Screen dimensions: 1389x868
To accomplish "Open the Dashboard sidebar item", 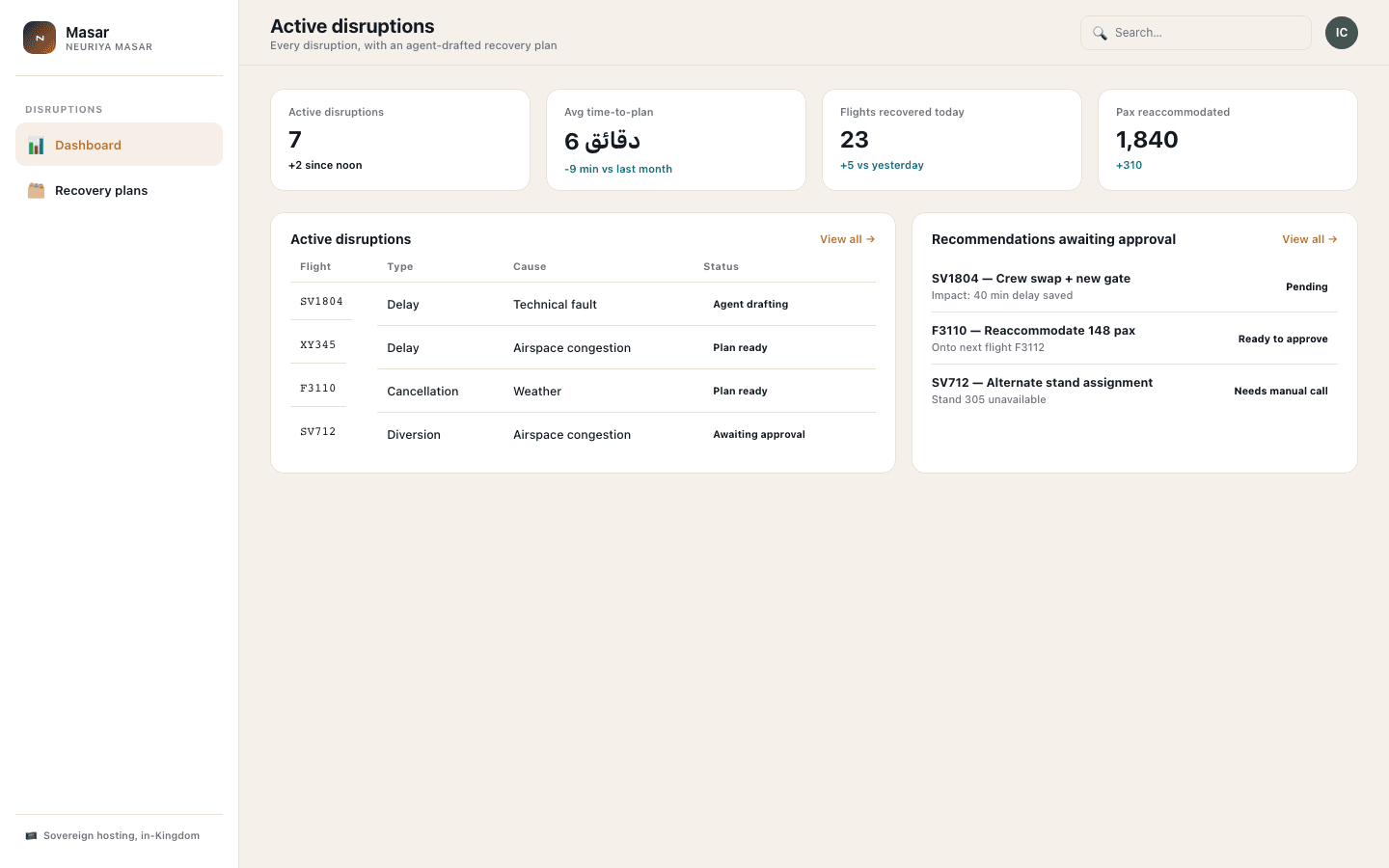I will pos(120,145).
